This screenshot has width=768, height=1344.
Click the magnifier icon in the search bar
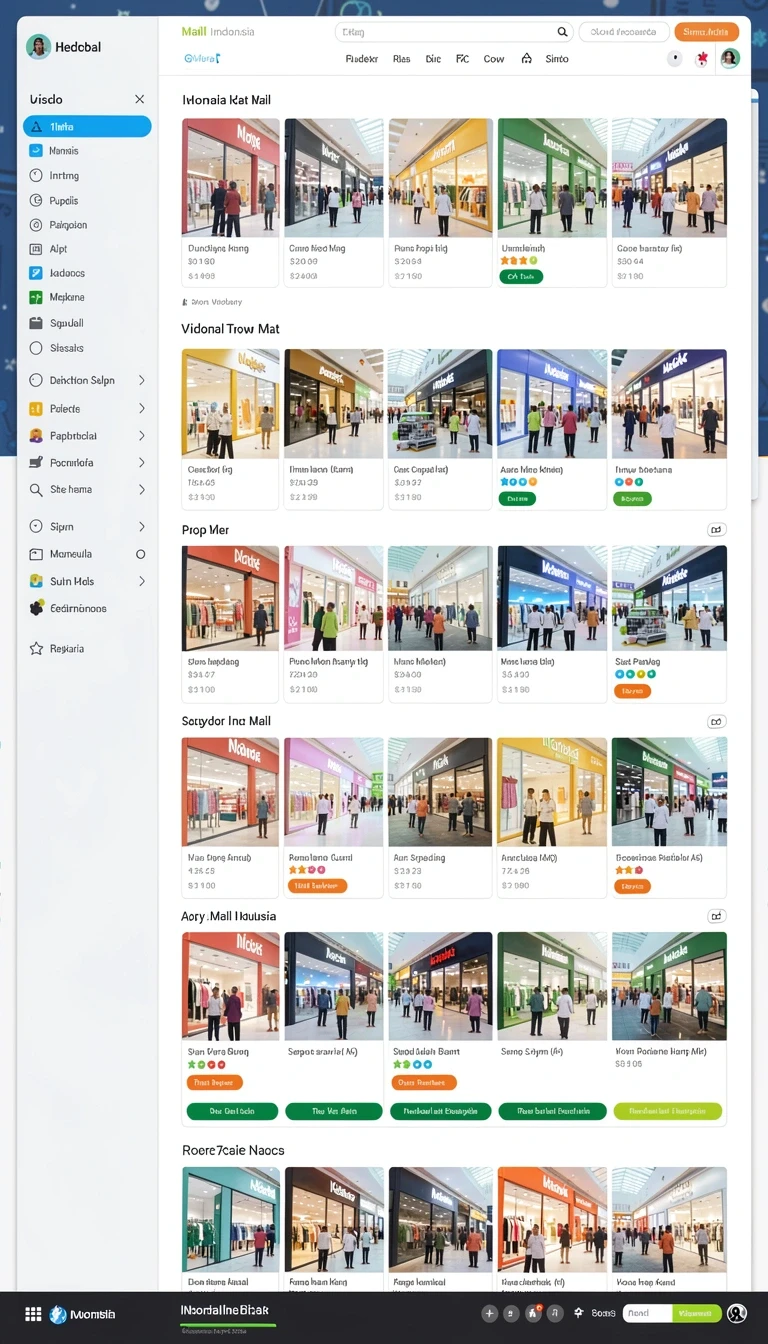[x=562, y=32]
